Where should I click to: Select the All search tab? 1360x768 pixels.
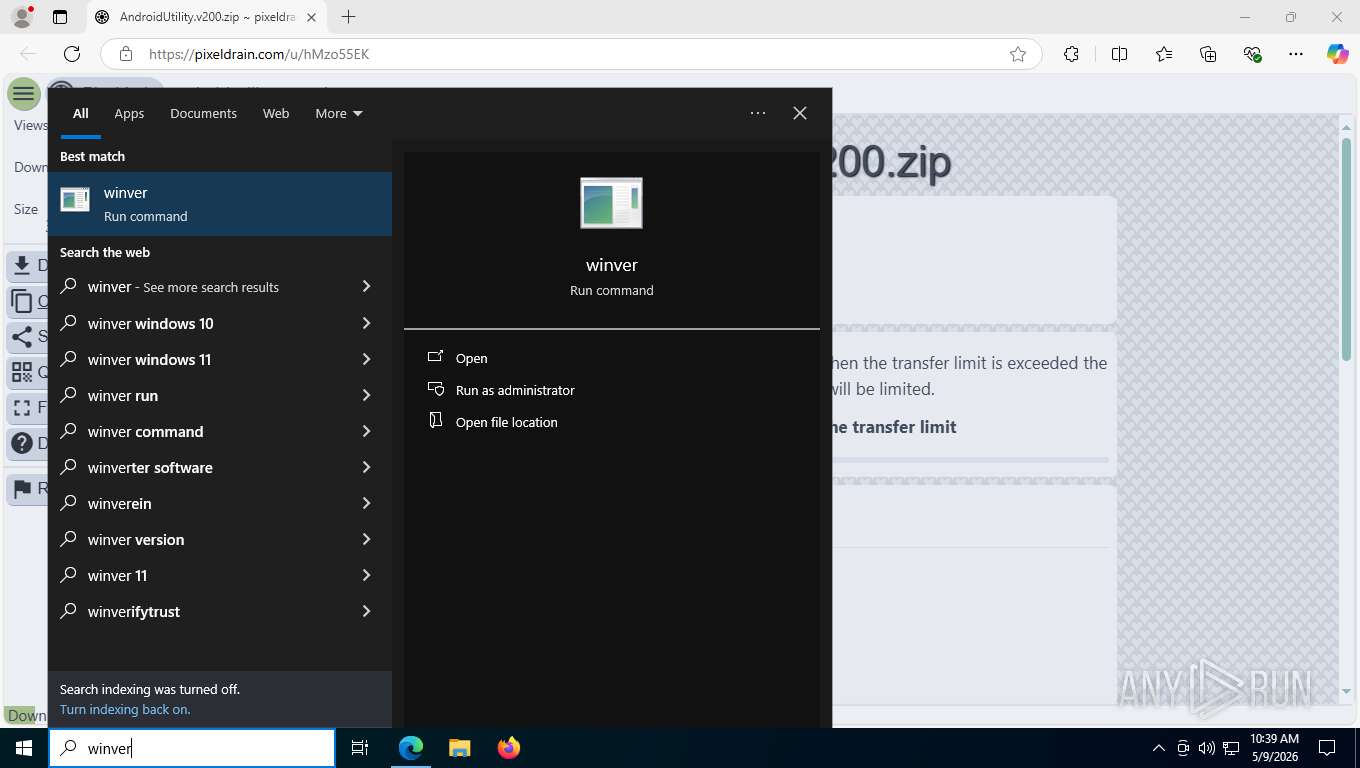[80, 113]
